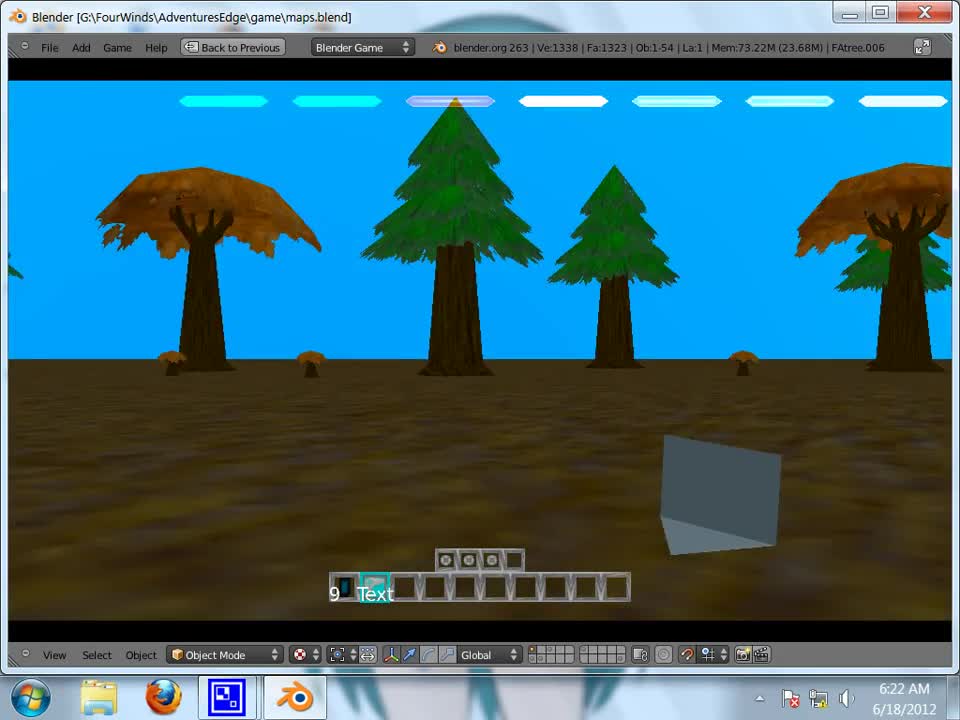Click the Back to Previous button
960x720 pixels.
(x=233, y=46)
